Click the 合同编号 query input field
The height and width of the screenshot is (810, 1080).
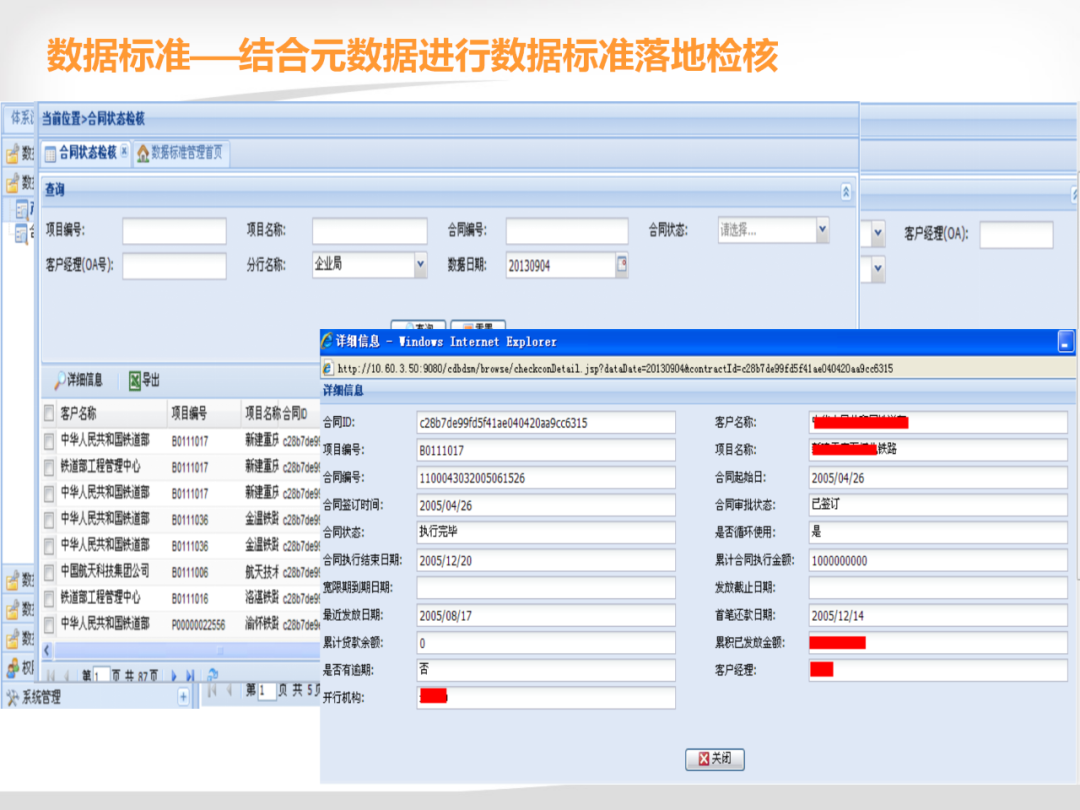click(x=567, y=231)
